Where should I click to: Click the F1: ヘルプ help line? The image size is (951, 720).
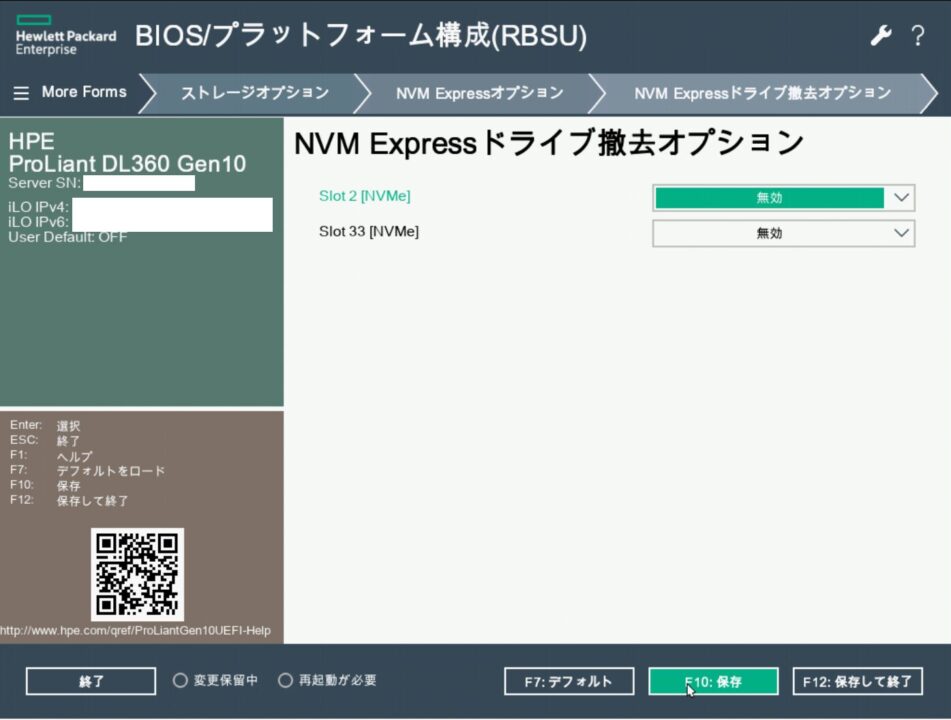[x=51, y=456]
